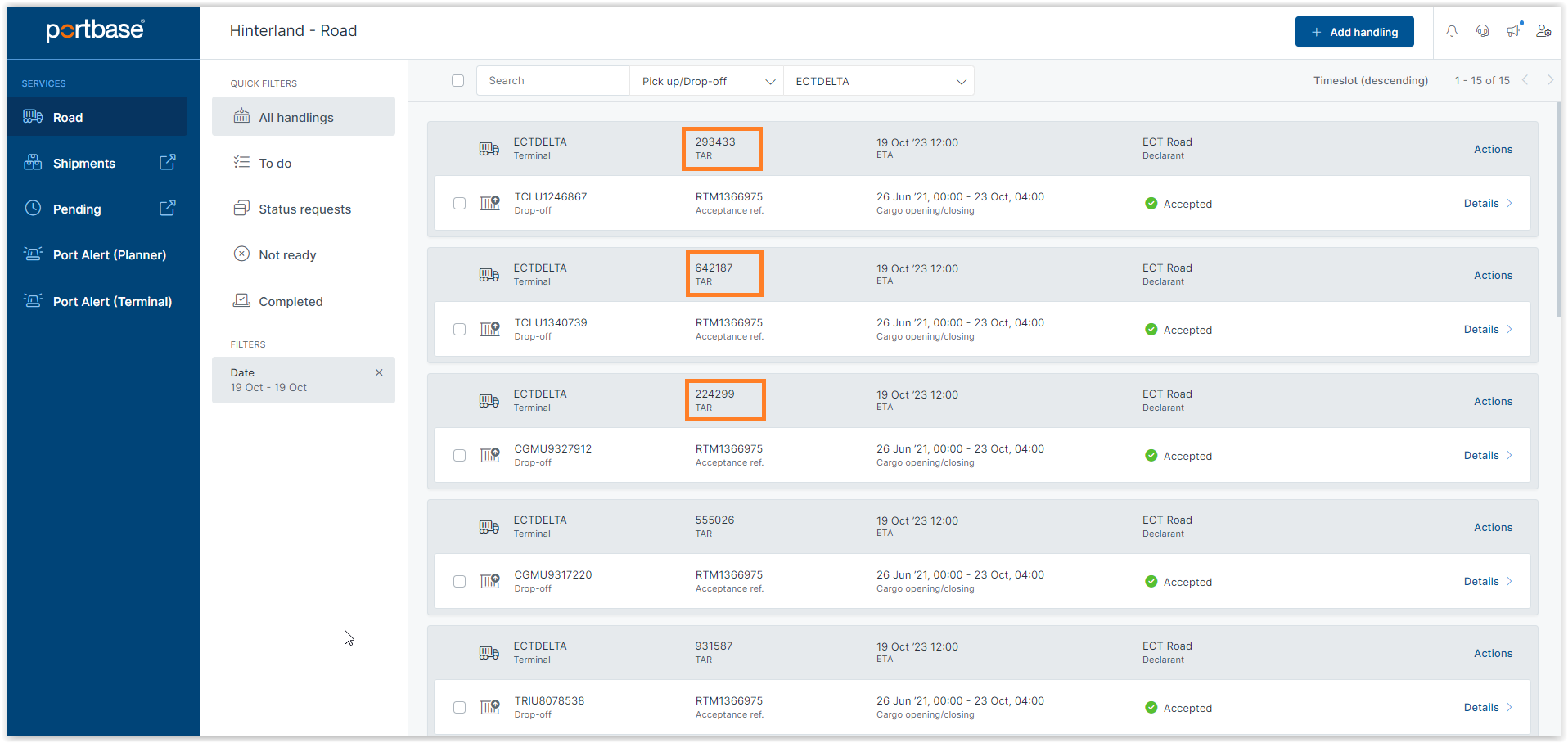Open the support headset icon
The image size is (1568, 743).
pos(1482,31)
